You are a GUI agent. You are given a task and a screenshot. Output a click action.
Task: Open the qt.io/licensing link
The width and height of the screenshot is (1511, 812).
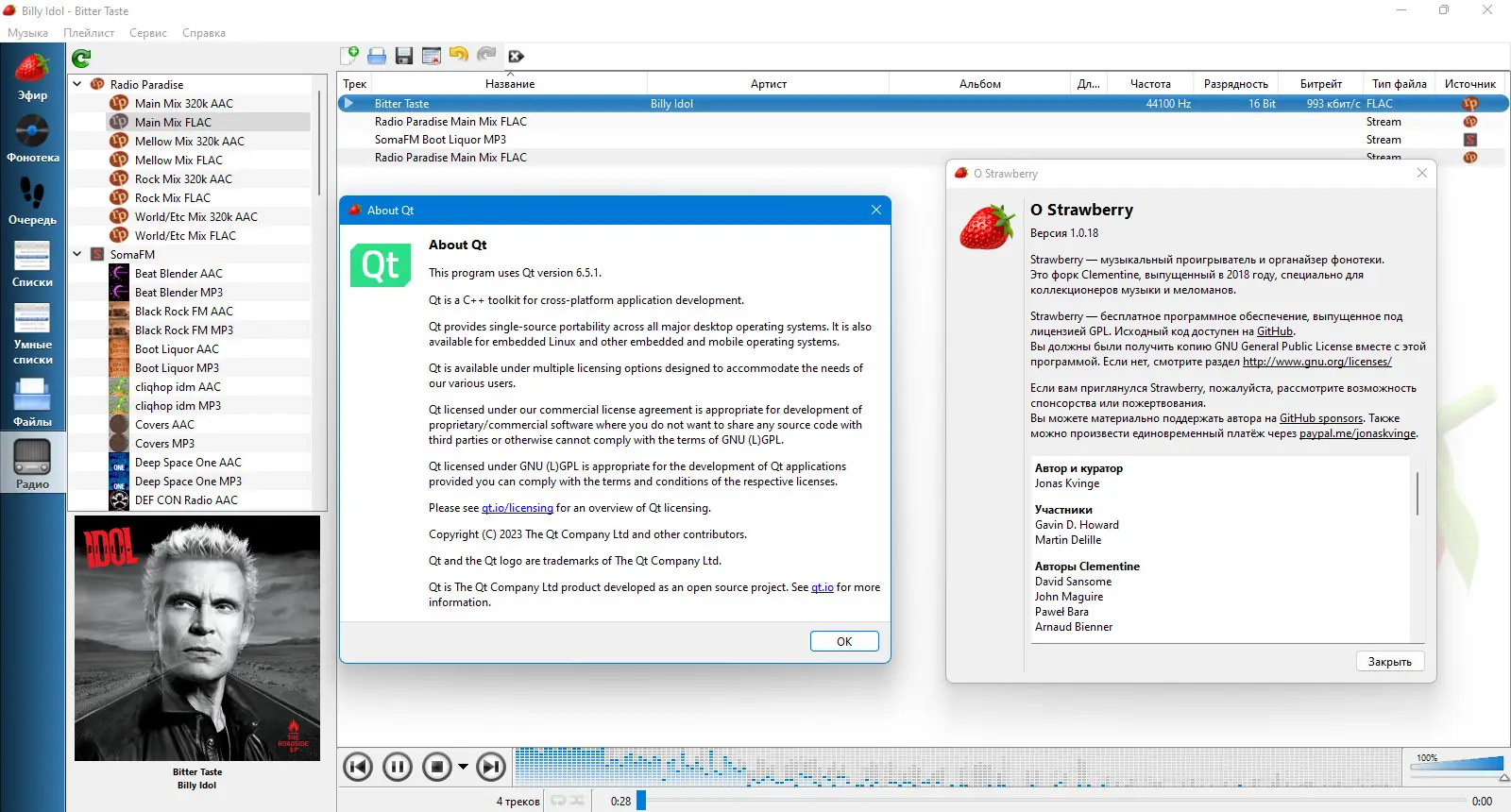pos(518,508)
